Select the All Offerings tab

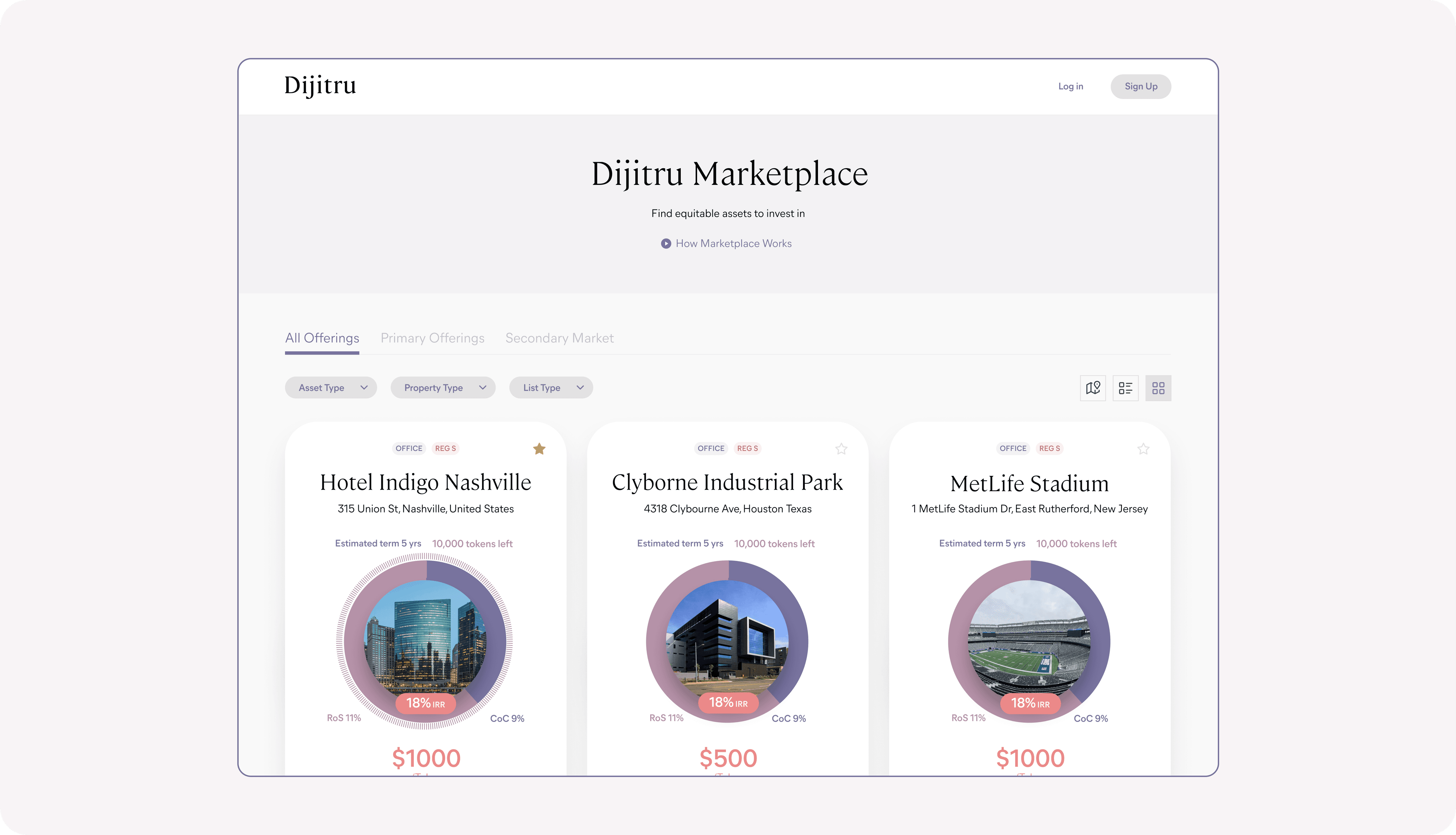click(322, 338)
